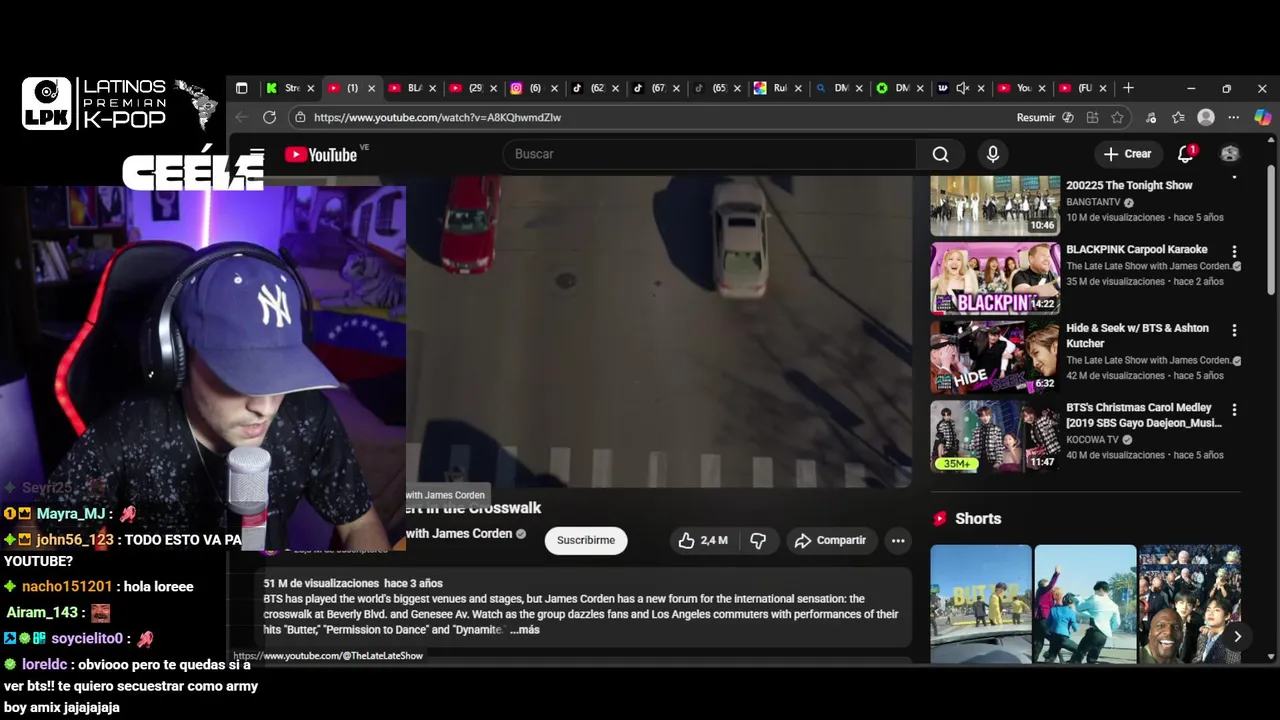Viewport: 1280px width, 720px height.
Task: Switch to the TikTok (62 tab
Action: [596, 88]
